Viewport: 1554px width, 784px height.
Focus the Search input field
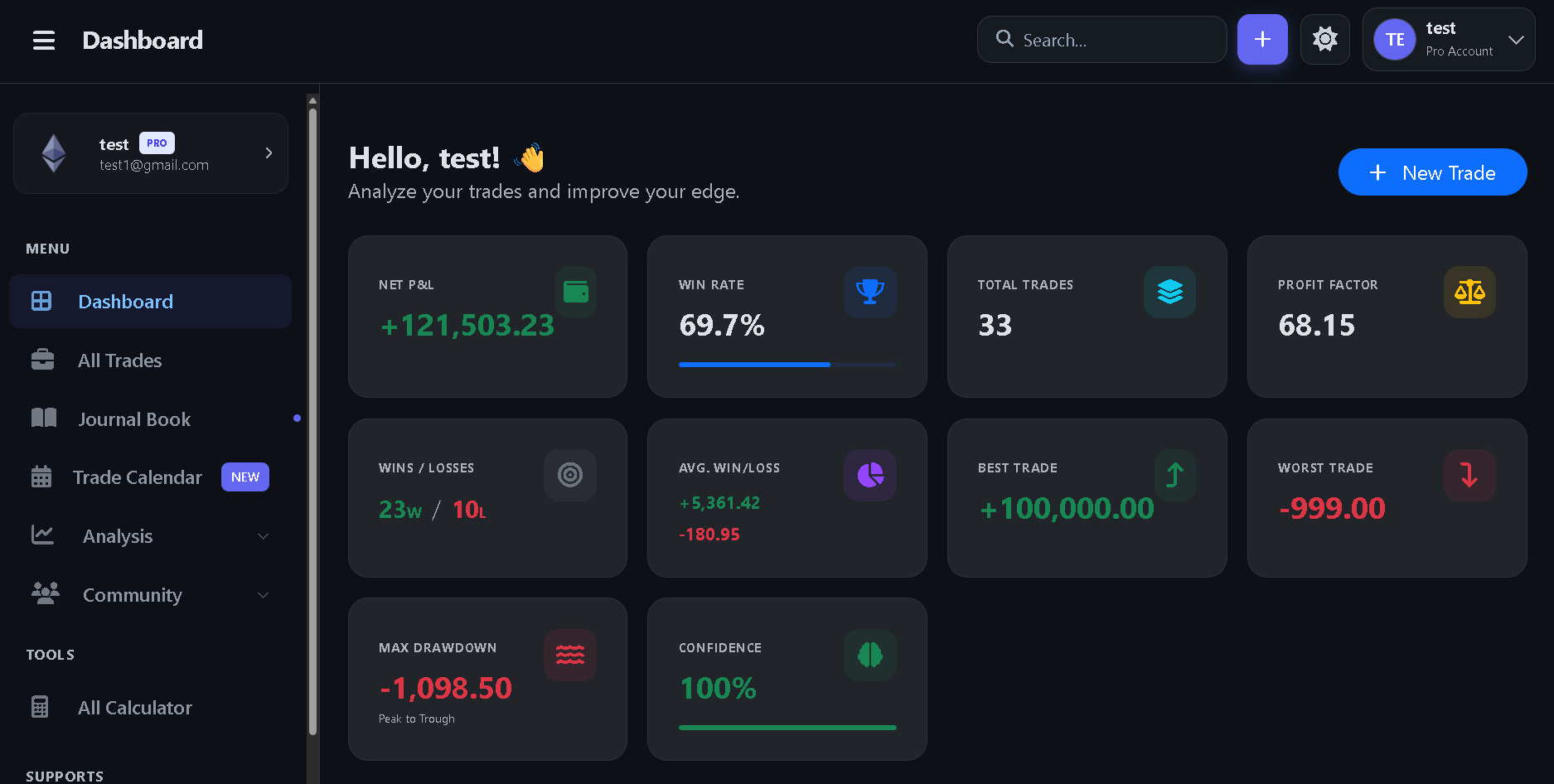pos(1101,40)
